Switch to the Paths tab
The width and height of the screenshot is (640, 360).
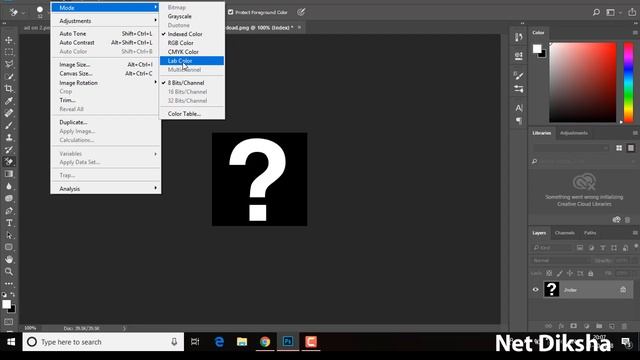pos(590,233)
